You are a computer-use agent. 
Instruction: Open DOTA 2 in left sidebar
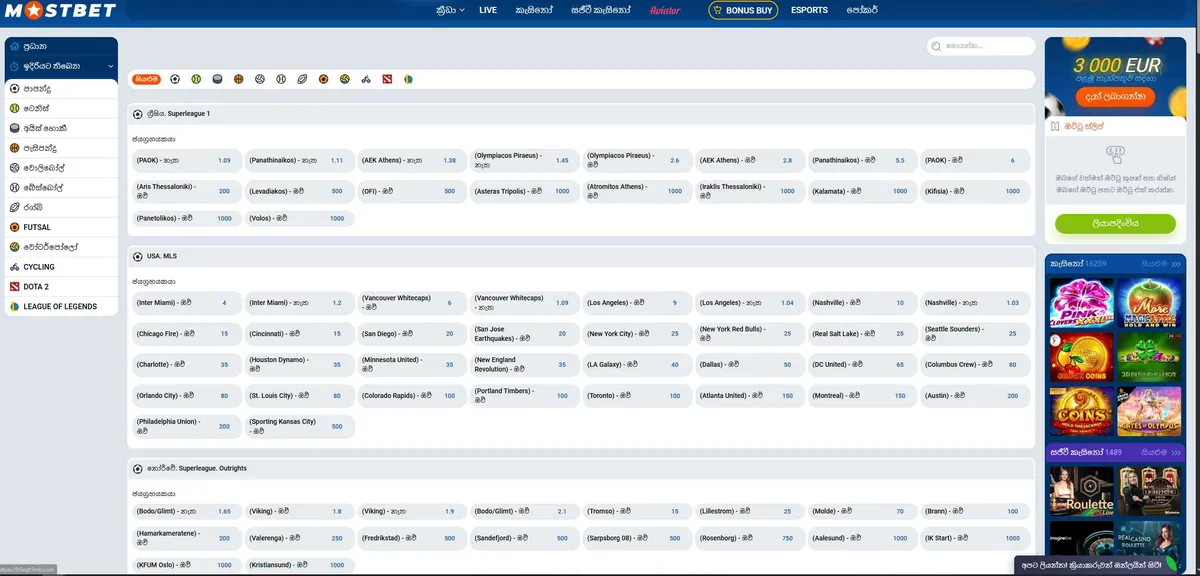click(x=61, y=287)
